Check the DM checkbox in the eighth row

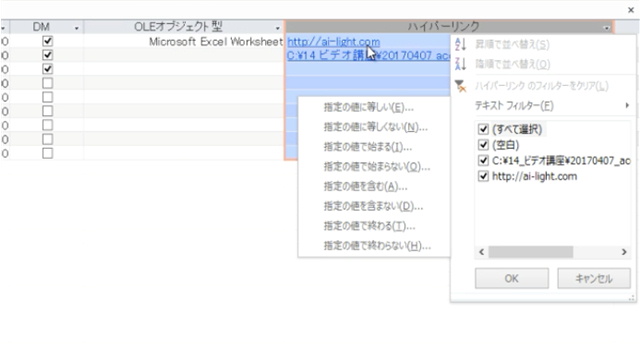coord(47,139)
